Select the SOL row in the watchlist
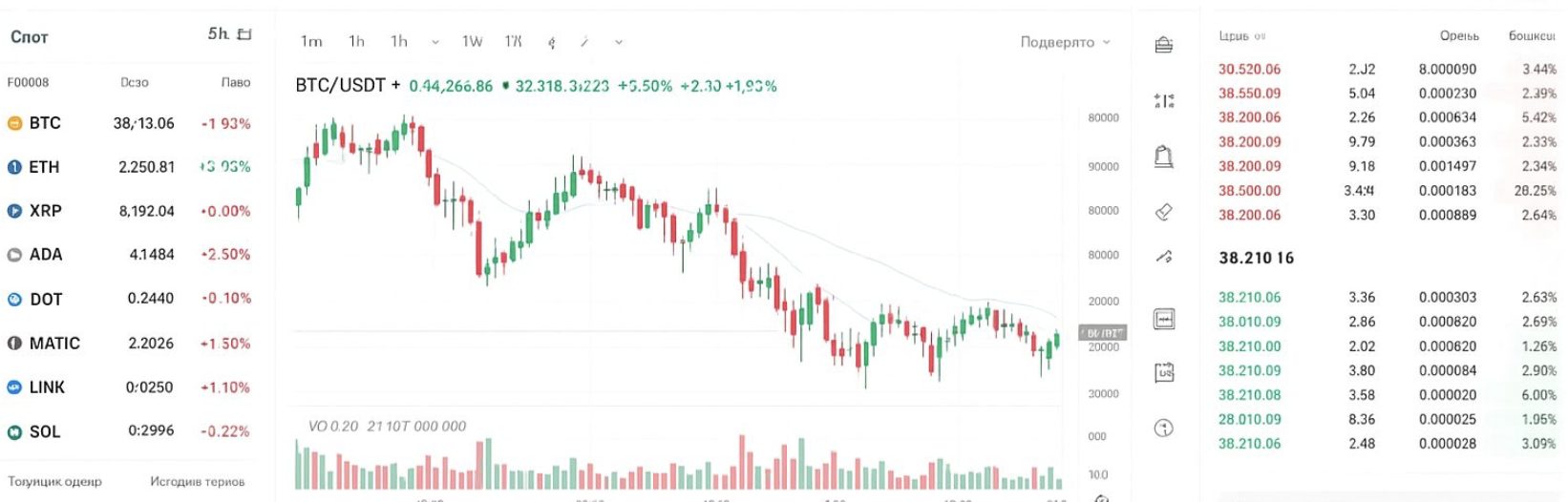 128,431
